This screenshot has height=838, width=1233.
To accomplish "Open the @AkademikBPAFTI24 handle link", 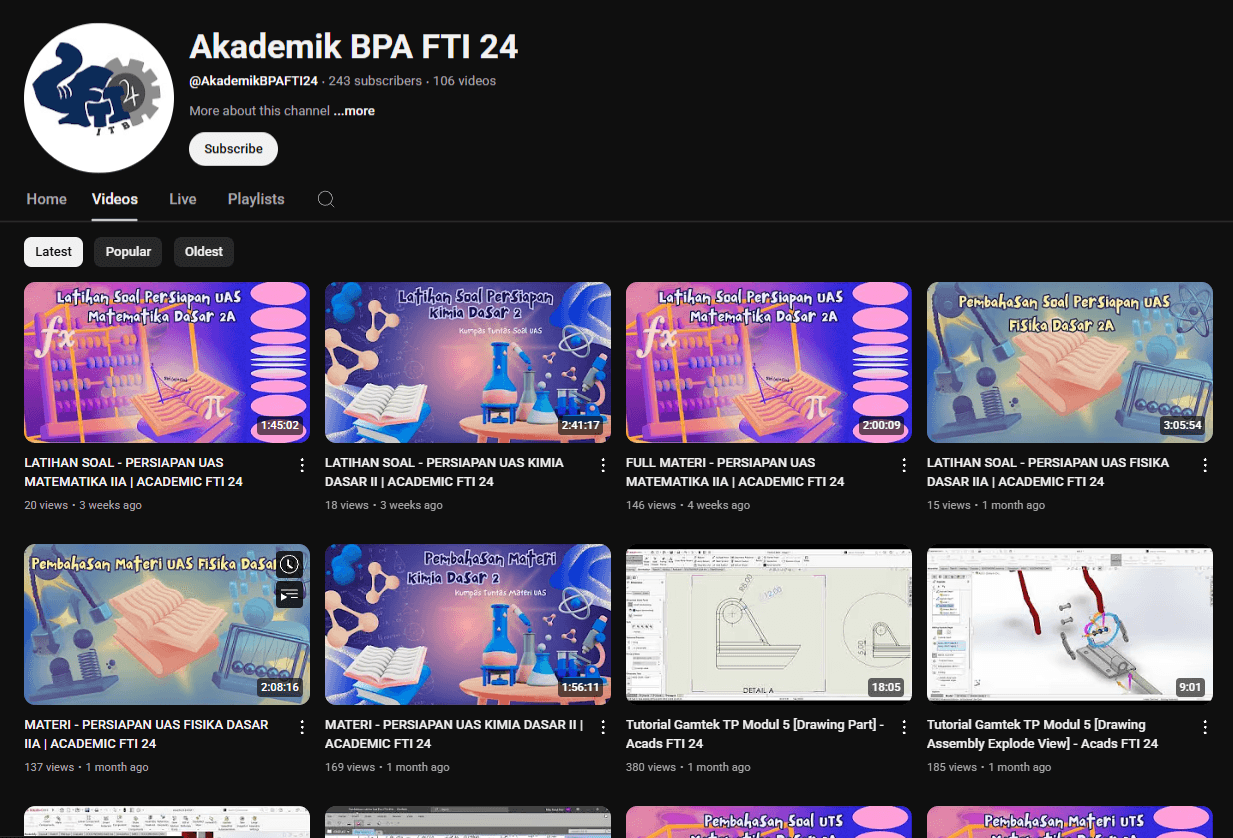I will point(252,81).
